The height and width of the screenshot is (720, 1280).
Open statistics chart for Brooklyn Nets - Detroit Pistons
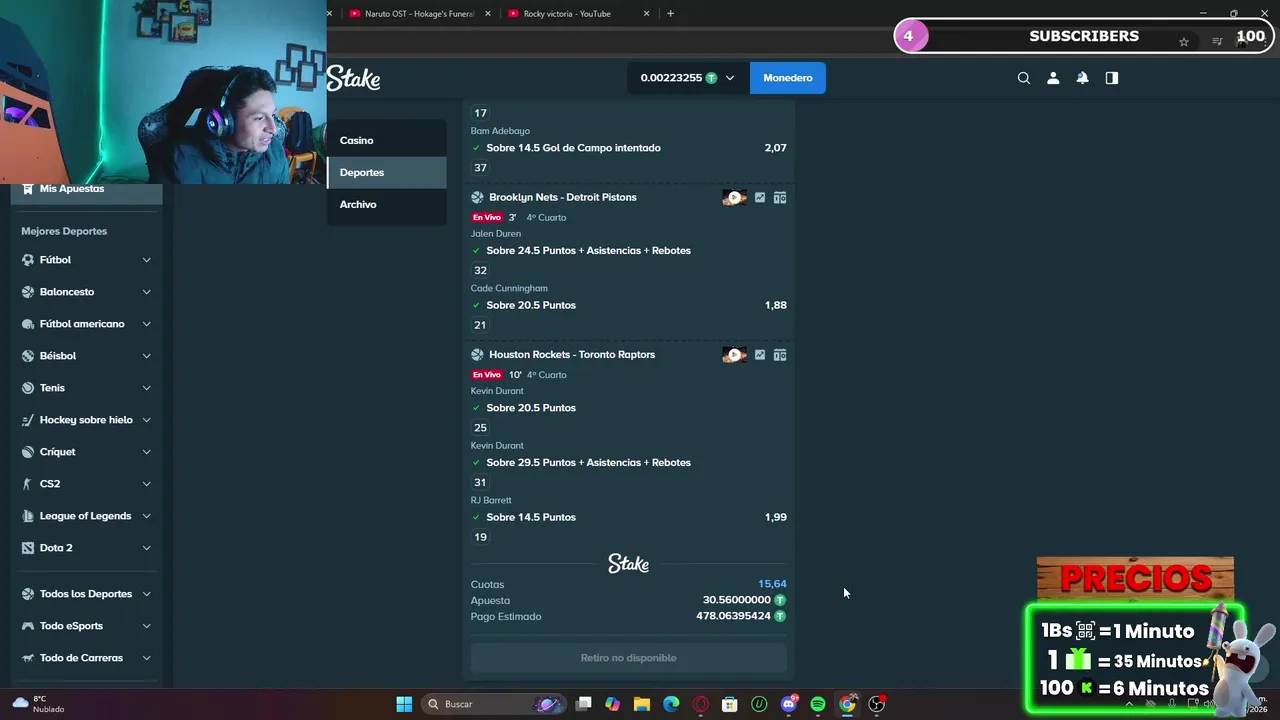tap(760, 198)
